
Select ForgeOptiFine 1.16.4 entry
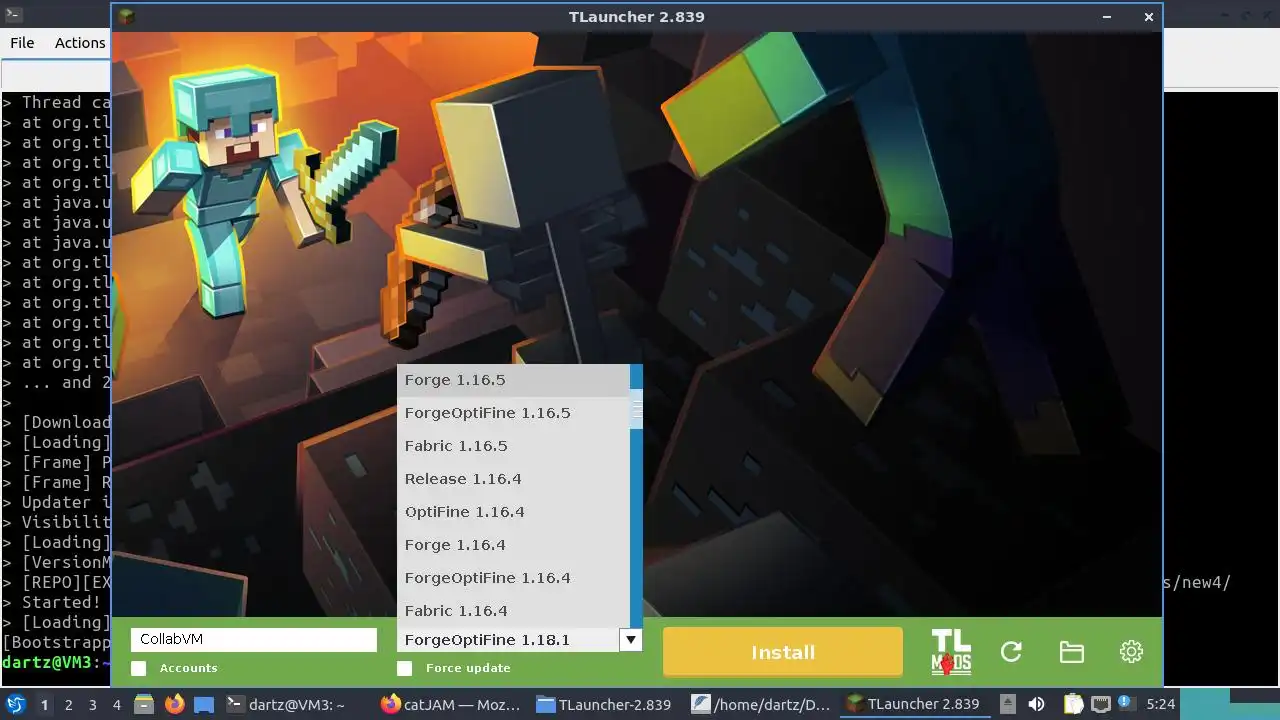513,578
